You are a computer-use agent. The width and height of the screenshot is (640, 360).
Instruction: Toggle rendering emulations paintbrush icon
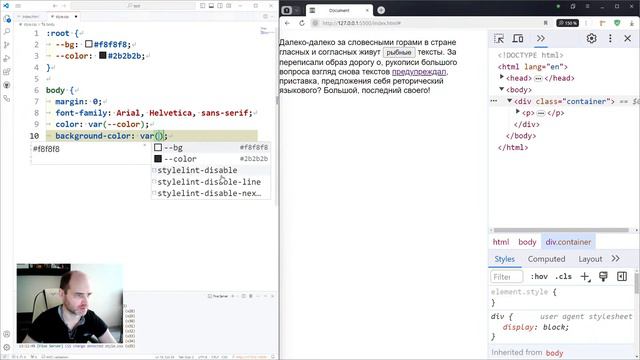click(603, 277)
